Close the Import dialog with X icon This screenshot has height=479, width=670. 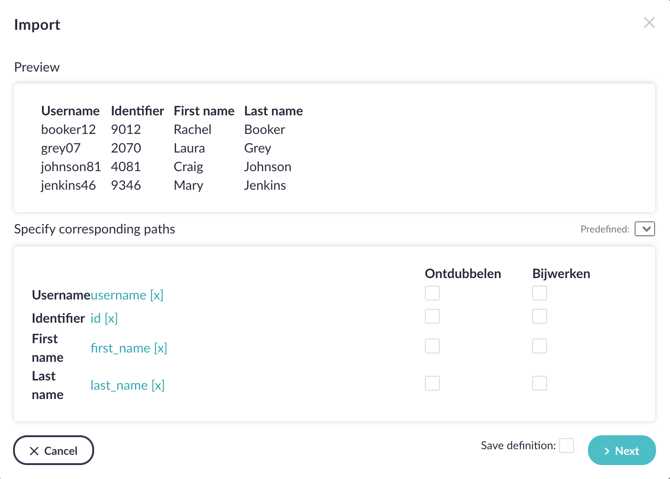click(649, 23)
